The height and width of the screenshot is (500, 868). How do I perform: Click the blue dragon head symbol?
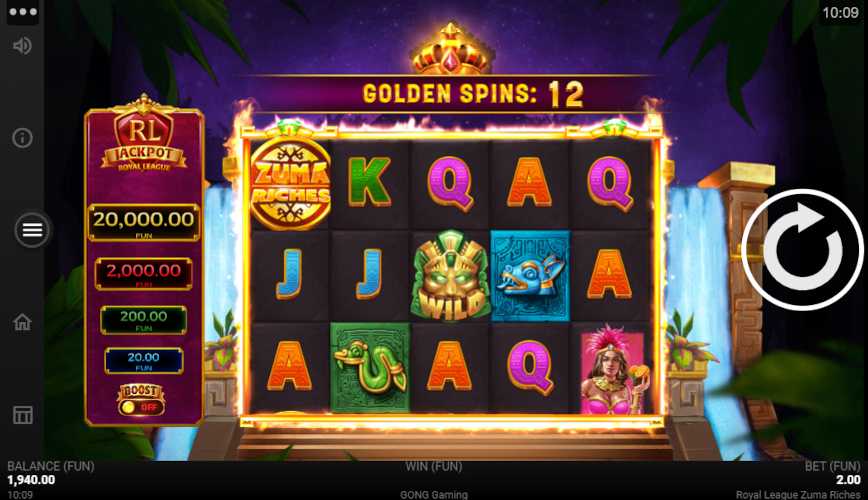point(530,276)
